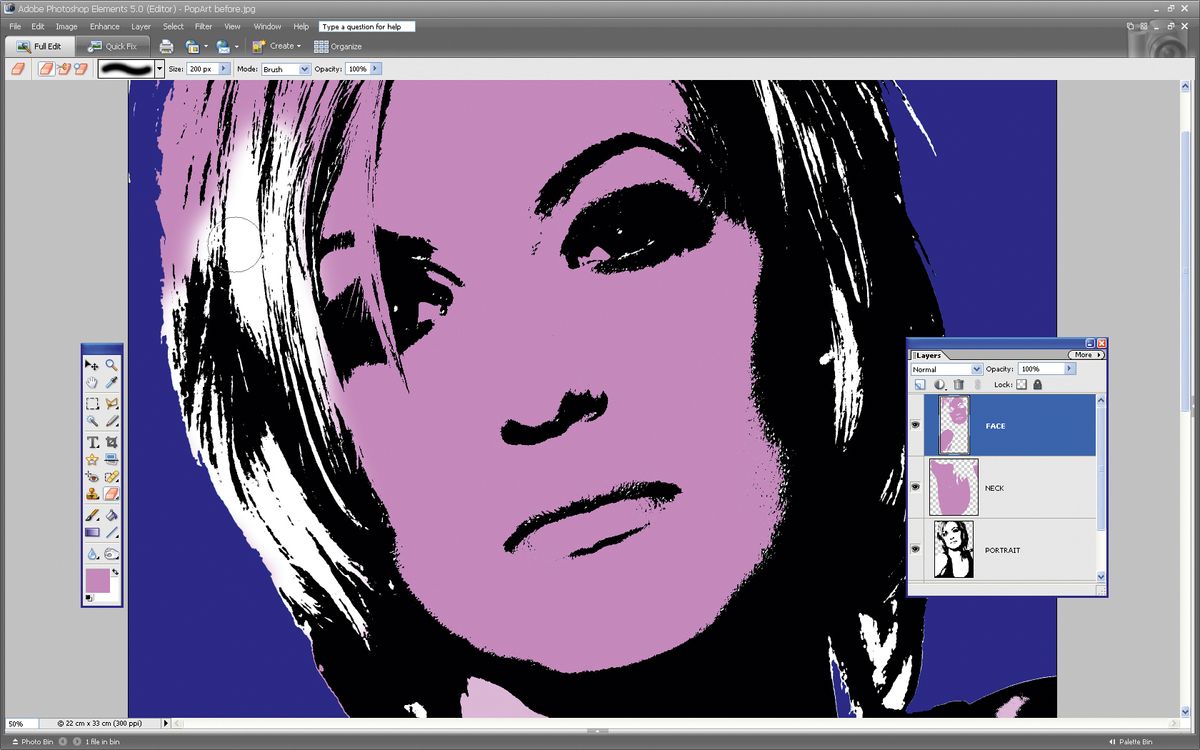Hide the FACE layer
The width and height of the screenshot is (1200, 750).
(x=915, y=425)
